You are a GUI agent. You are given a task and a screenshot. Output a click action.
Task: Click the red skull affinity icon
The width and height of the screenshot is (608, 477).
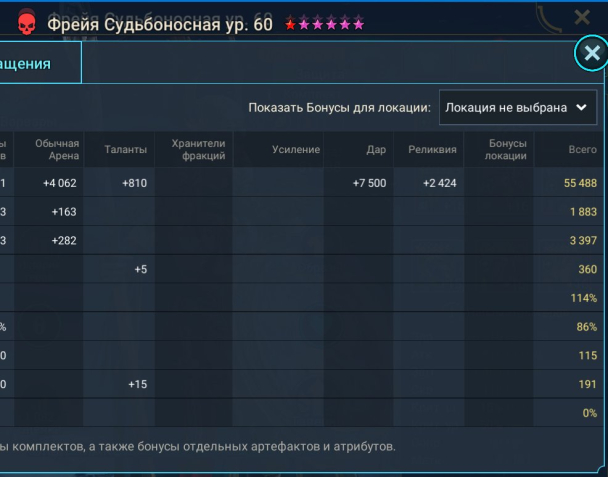[x=25, y=23]
